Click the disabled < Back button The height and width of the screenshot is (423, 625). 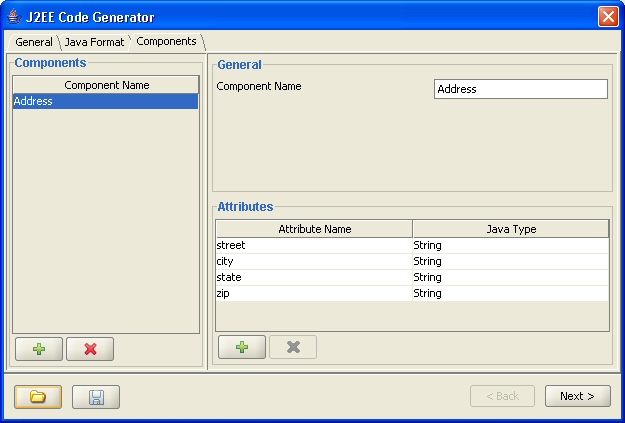click(502, 396)
